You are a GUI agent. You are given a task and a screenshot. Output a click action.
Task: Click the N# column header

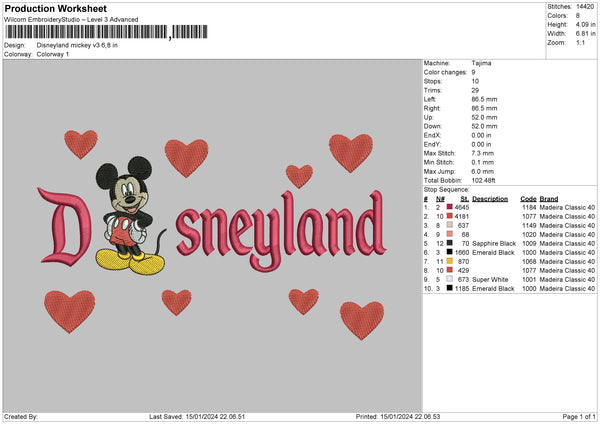tap(440, 199)
